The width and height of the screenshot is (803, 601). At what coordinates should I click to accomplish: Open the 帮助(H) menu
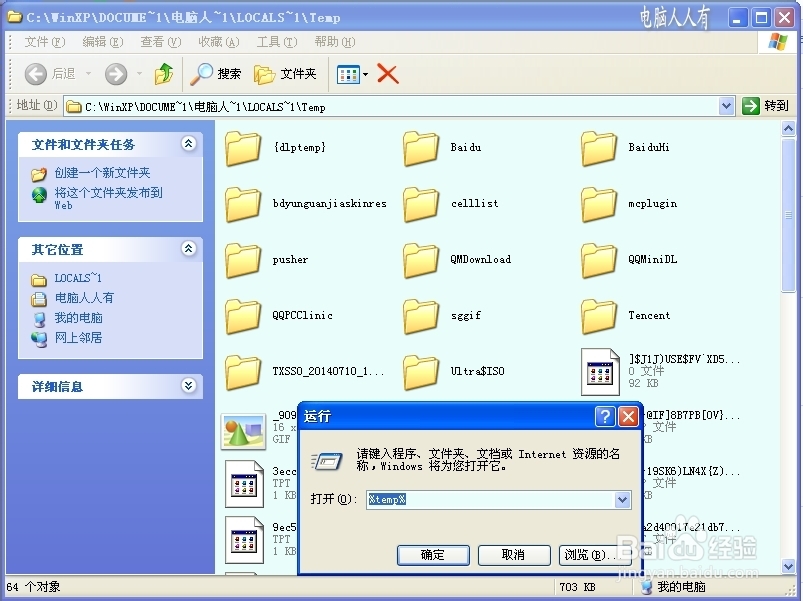[x=334, y=42]
